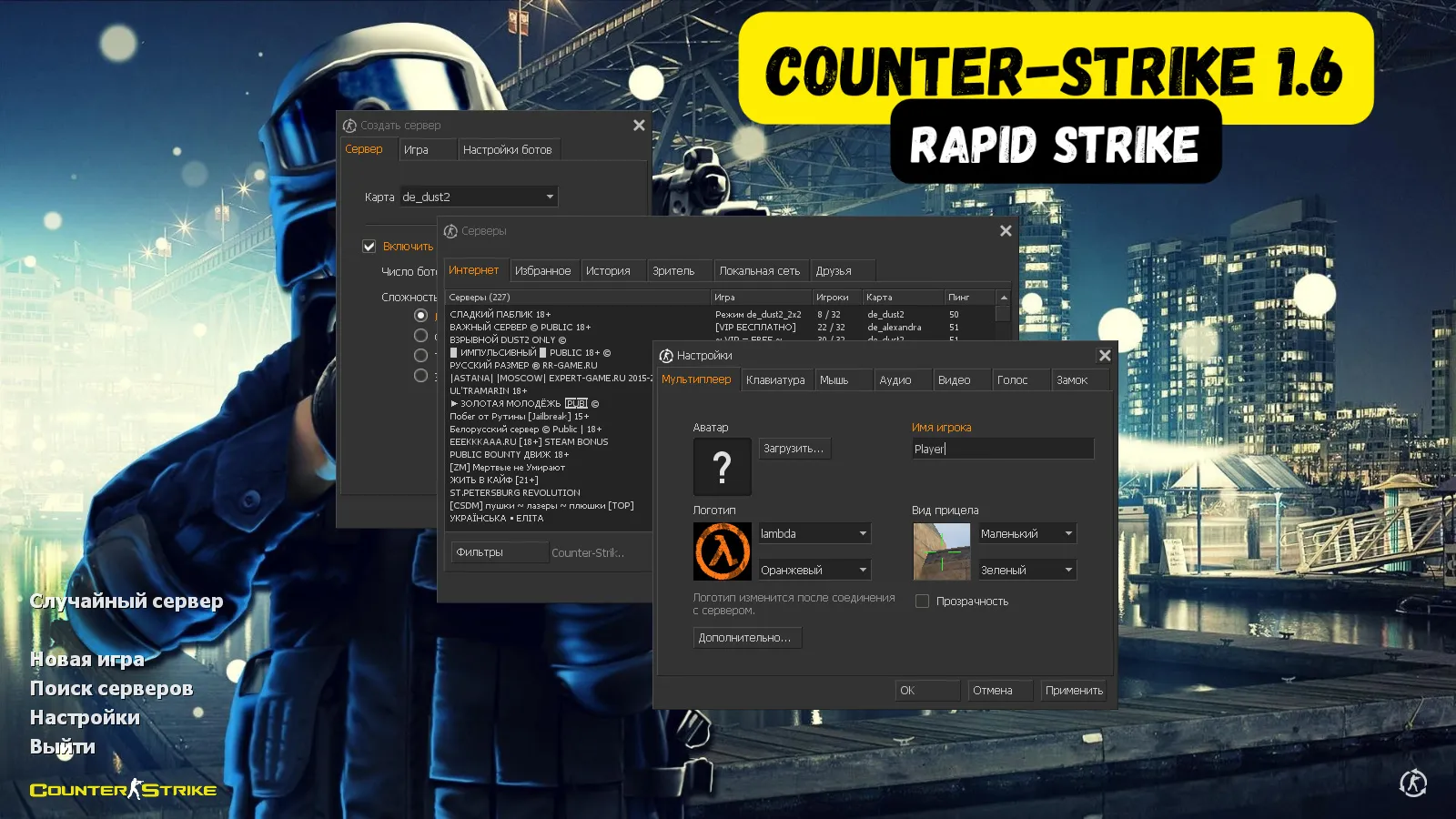1456x819 pixels.
Task: Open the lambda logo dropdown
Action: [x=862, y=534]
